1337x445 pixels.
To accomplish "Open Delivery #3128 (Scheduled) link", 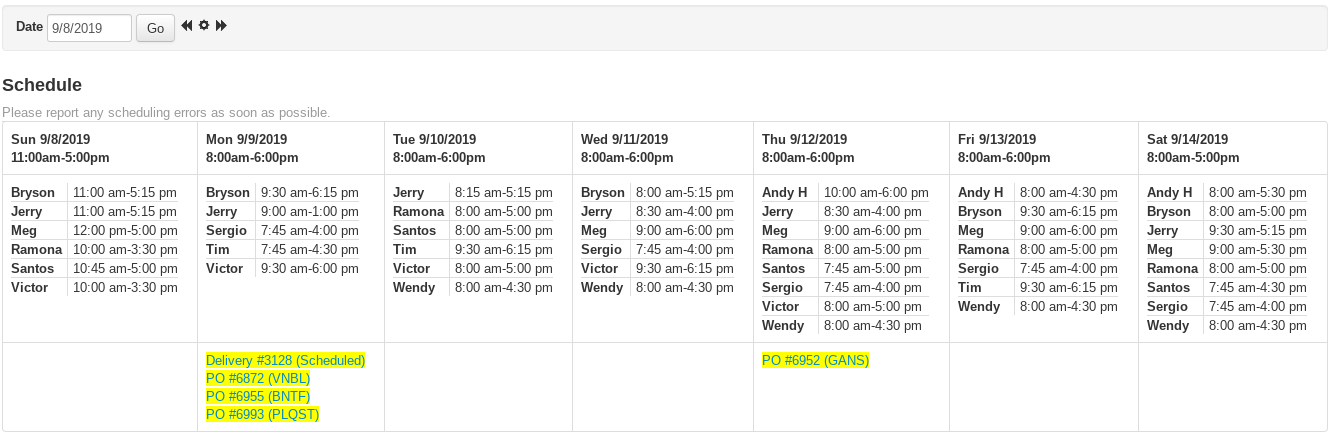I will [286, 360].
